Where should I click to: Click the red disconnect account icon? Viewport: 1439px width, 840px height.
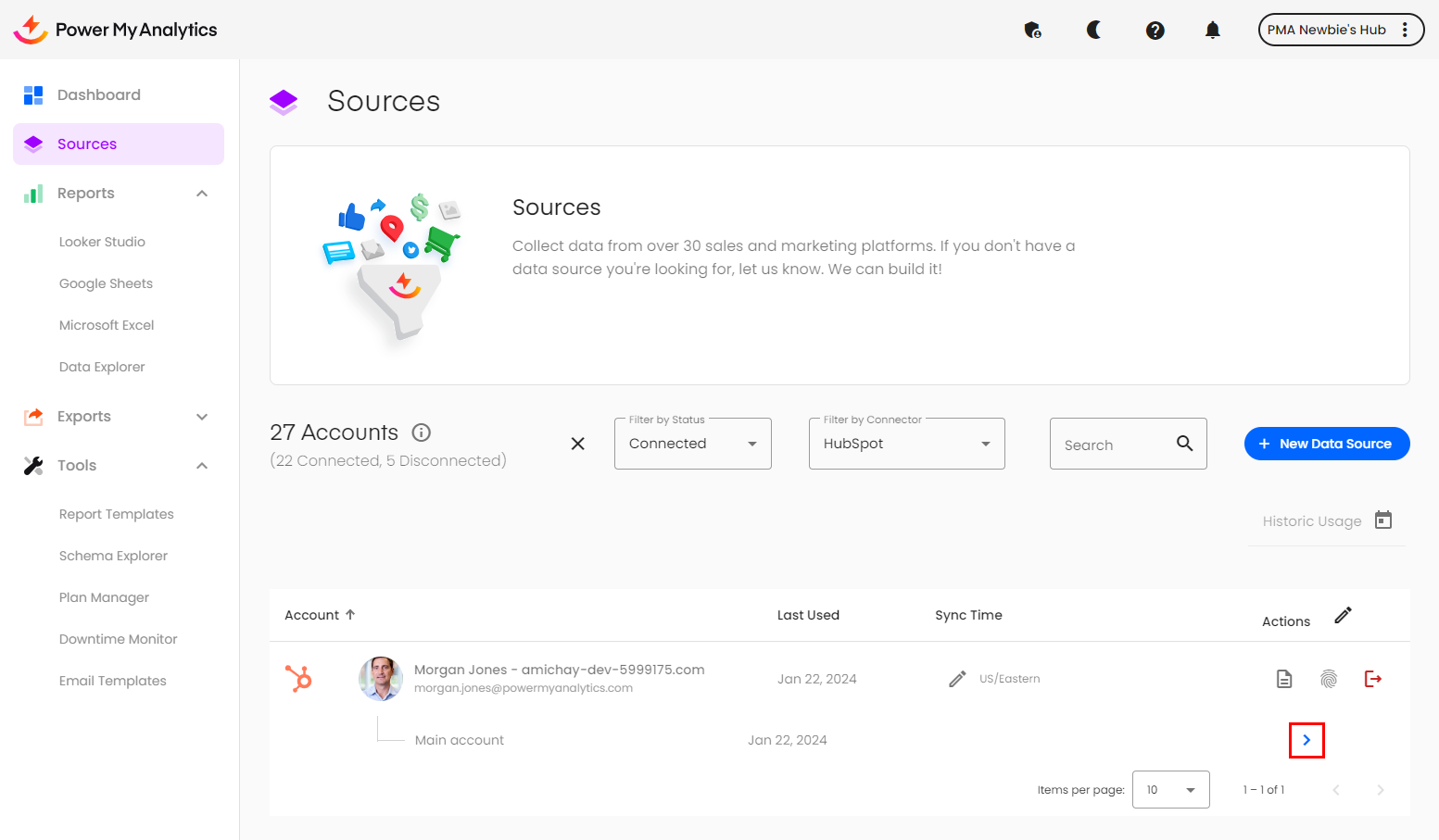pyautogui.click(x=1372, y=679)
